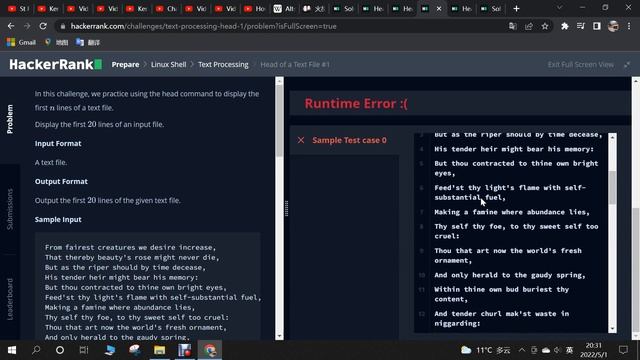Open the Translate bookmark in bookmarks bar

[88, 42]
